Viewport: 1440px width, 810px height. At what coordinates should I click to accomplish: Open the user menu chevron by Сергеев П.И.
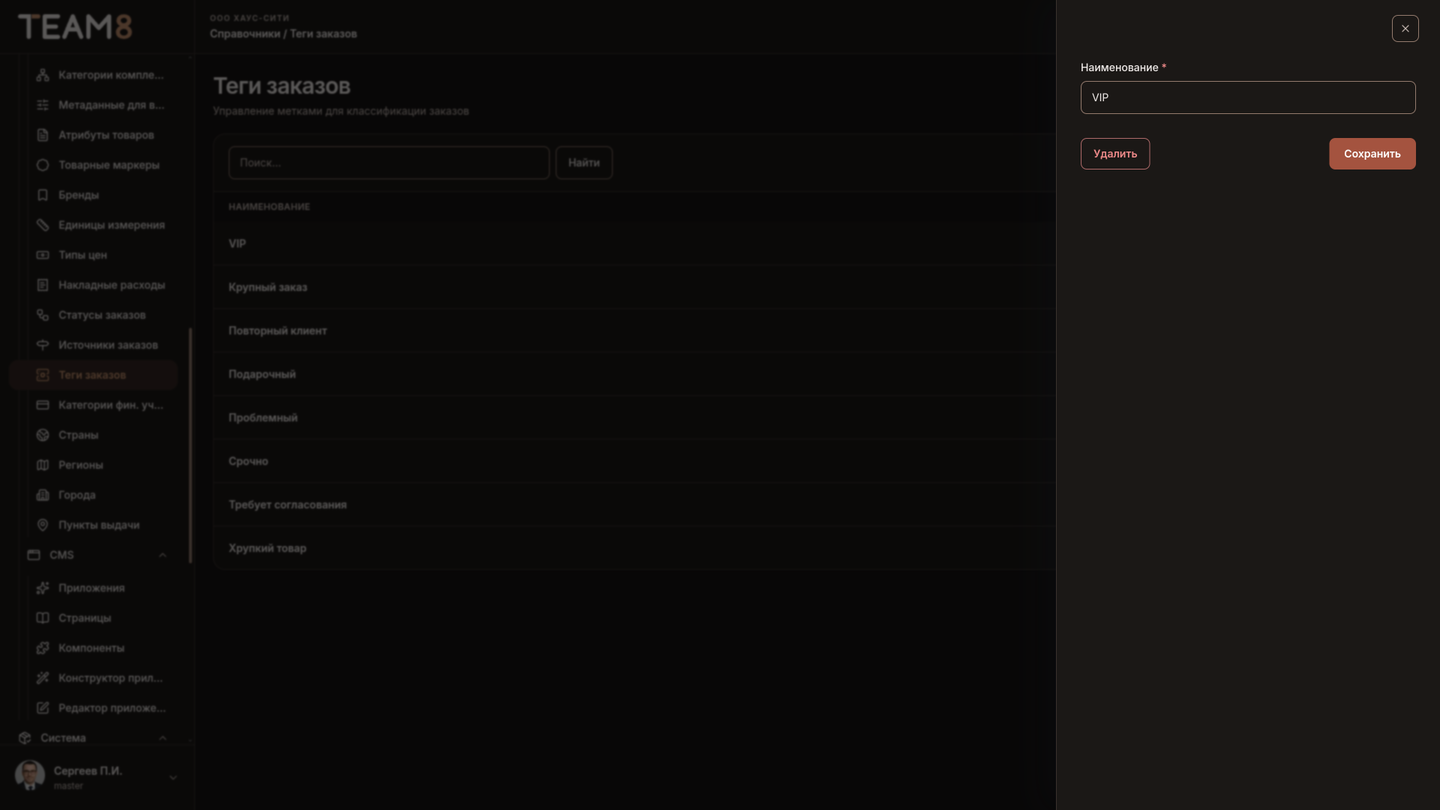[x=173, y=778]
